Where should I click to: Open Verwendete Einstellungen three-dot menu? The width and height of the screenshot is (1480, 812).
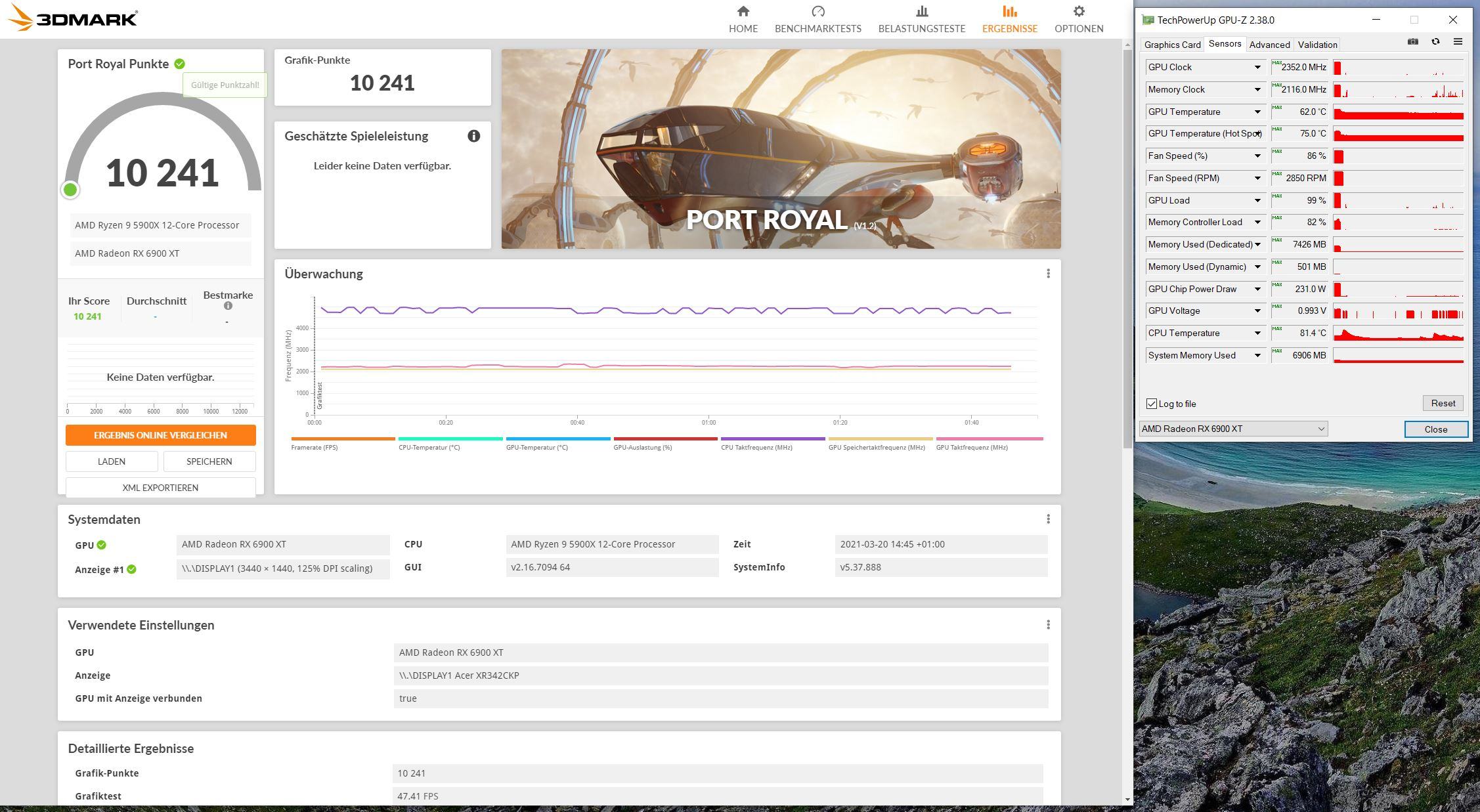coord(1048,625)
